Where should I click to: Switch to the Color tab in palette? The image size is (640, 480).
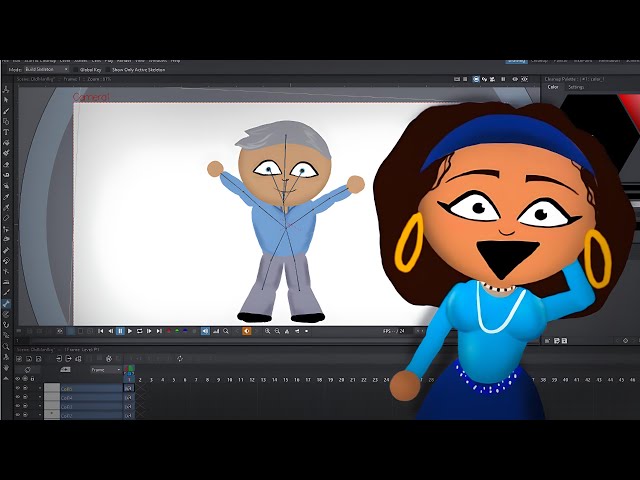tap(553, 87)
